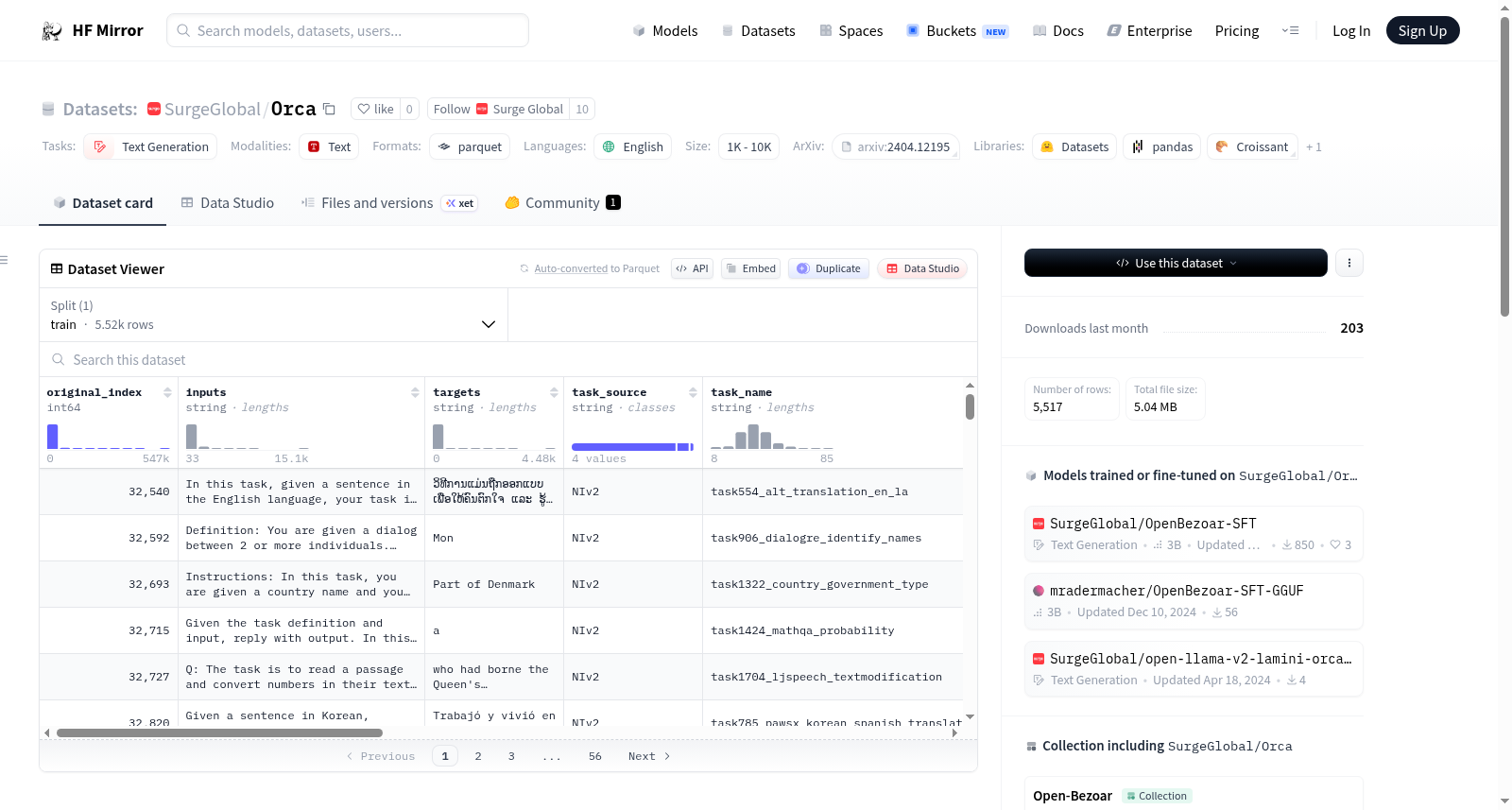Image resolution: width=1512 pixels, height=810 pixels.
Task: Switch to the Data Studio tab
Action: [228, 203]
